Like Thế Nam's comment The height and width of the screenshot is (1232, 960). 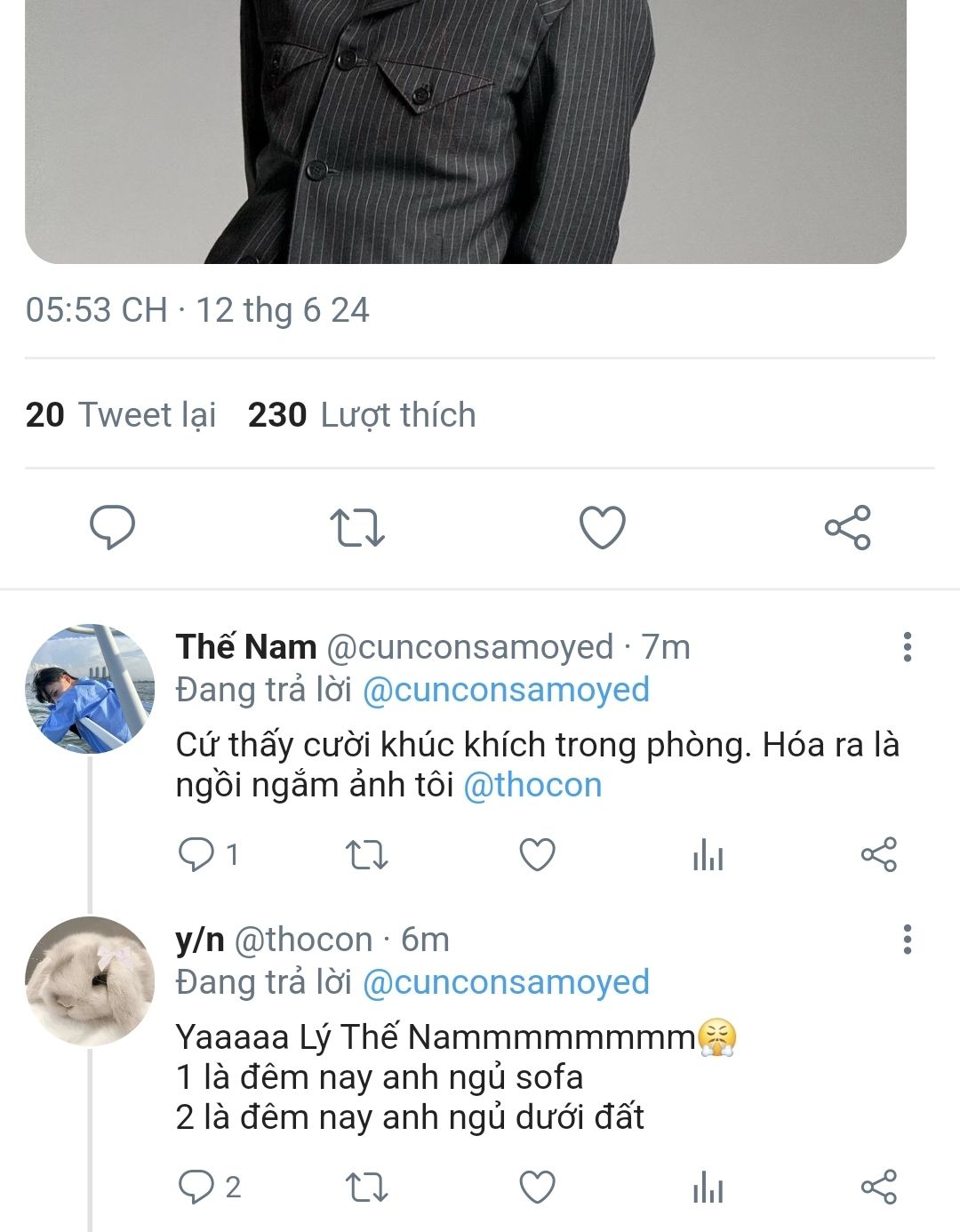537,855
